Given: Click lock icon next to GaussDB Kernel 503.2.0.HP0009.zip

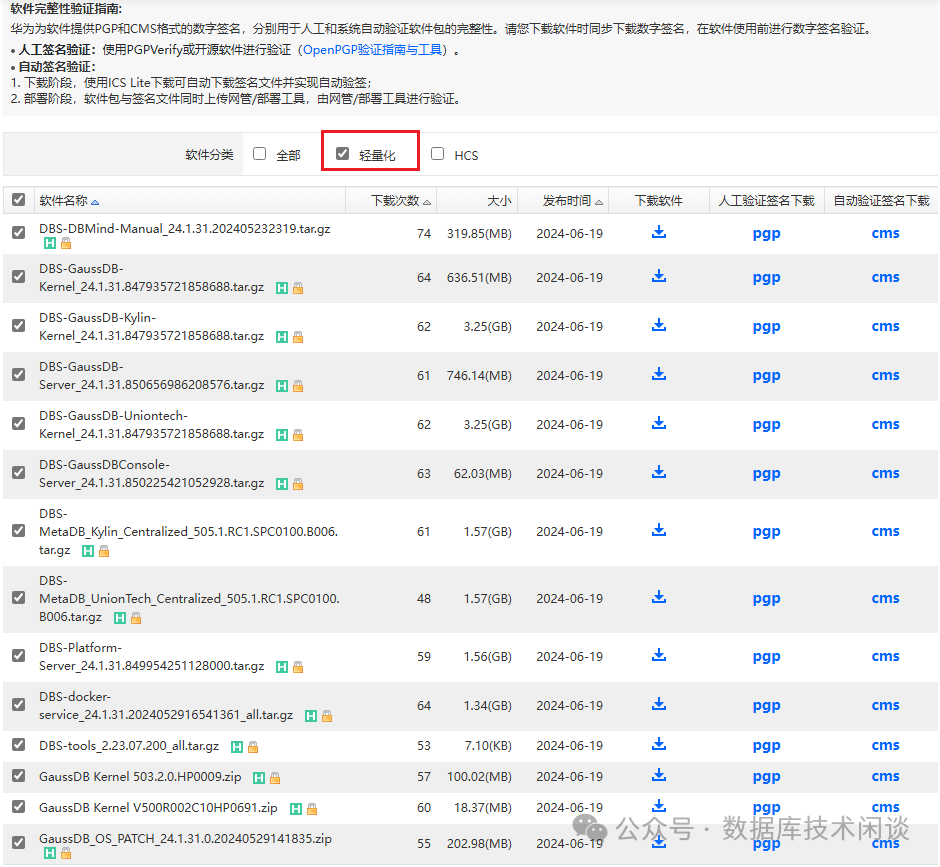Looking at the screenshot, I should click(x=275, y=778).
